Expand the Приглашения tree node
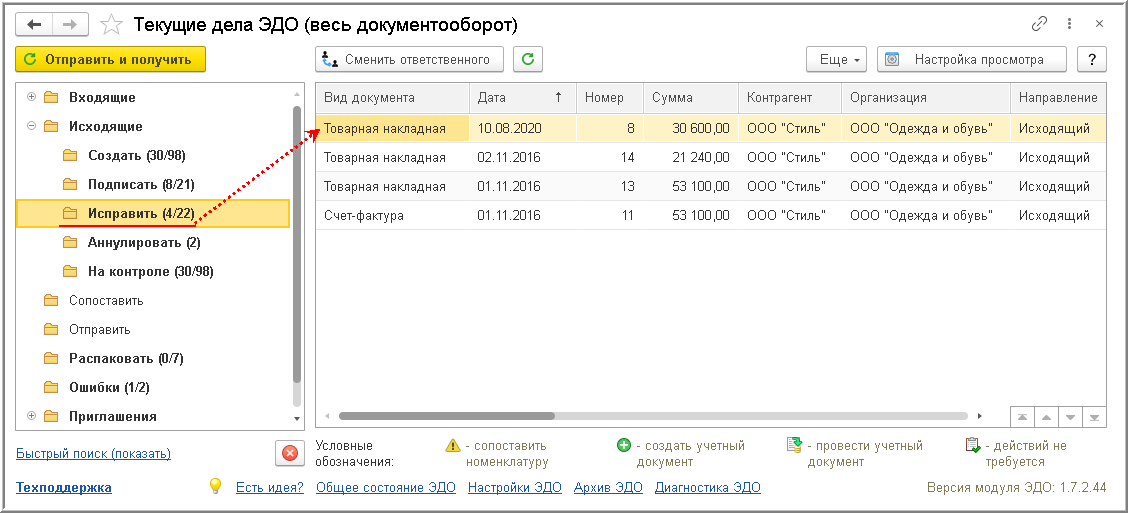1128x513 pixels. coord(32,416)
